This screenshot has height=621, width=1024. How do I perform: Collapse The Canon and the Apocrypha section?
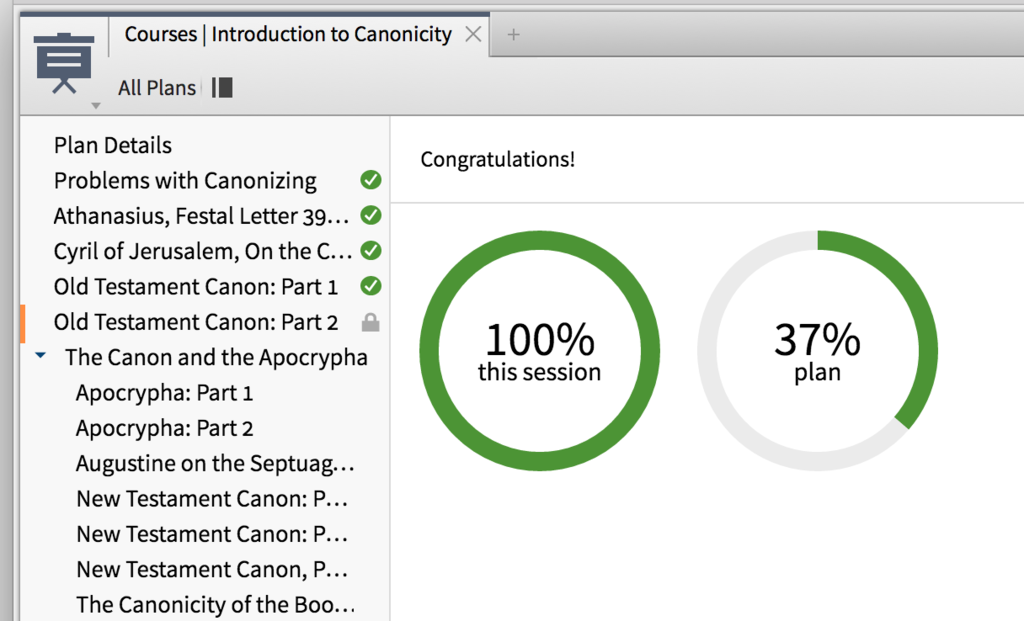pyautogui.click(x=40, y=357)
